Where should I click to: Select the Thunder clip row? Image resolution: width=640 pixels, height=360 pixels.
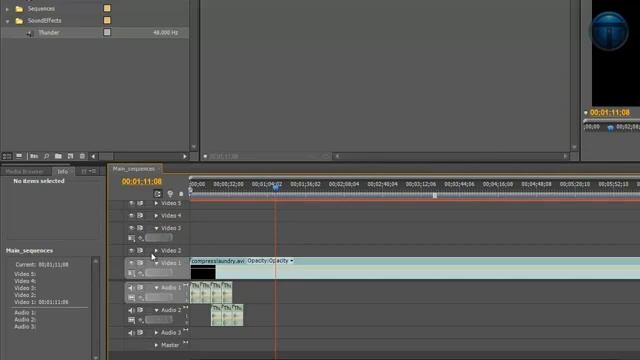click(95, 33)
